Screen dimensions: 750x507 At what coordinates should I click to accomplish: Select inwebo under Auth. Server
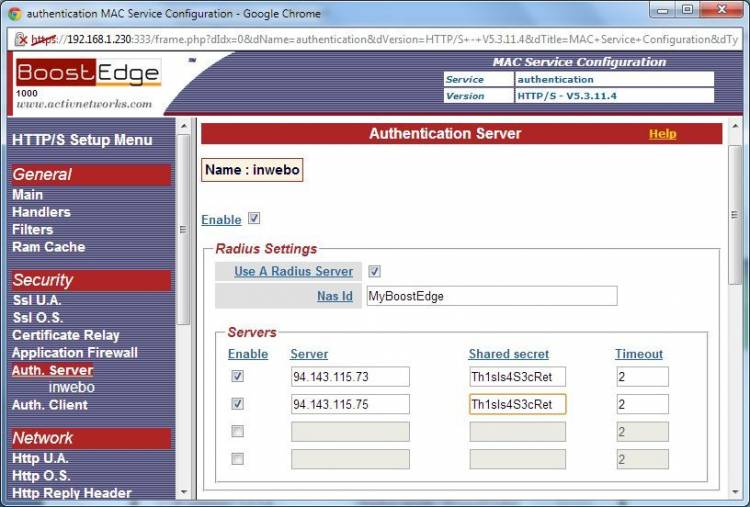72,387
